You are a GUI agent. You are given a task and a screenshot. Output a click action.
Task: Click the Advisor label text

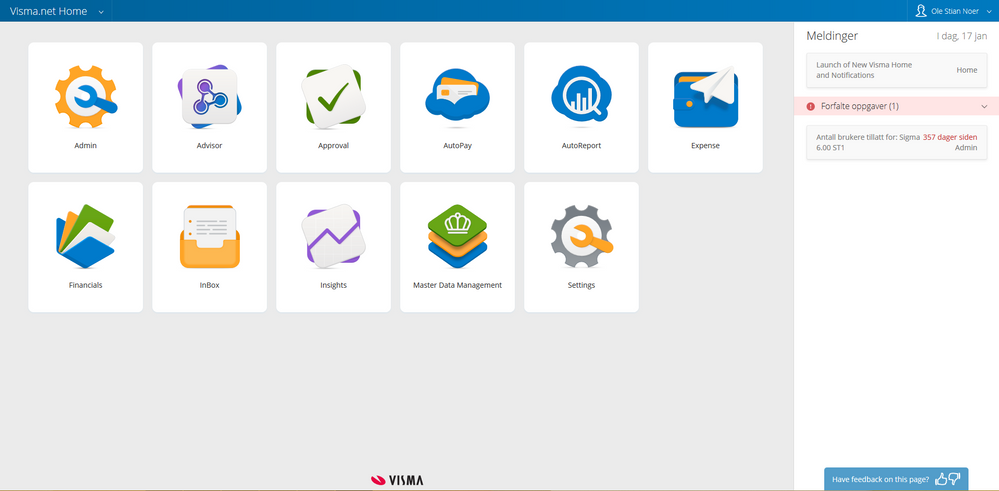tap(210, 145)
